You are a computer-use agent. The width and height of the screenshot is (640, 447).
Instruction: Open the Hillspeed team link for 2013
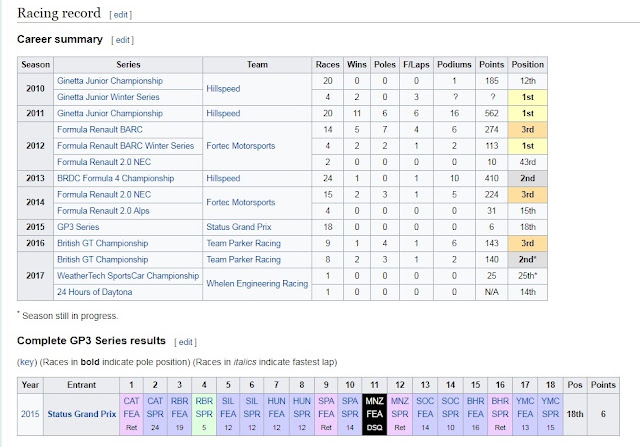click(223, 178)
